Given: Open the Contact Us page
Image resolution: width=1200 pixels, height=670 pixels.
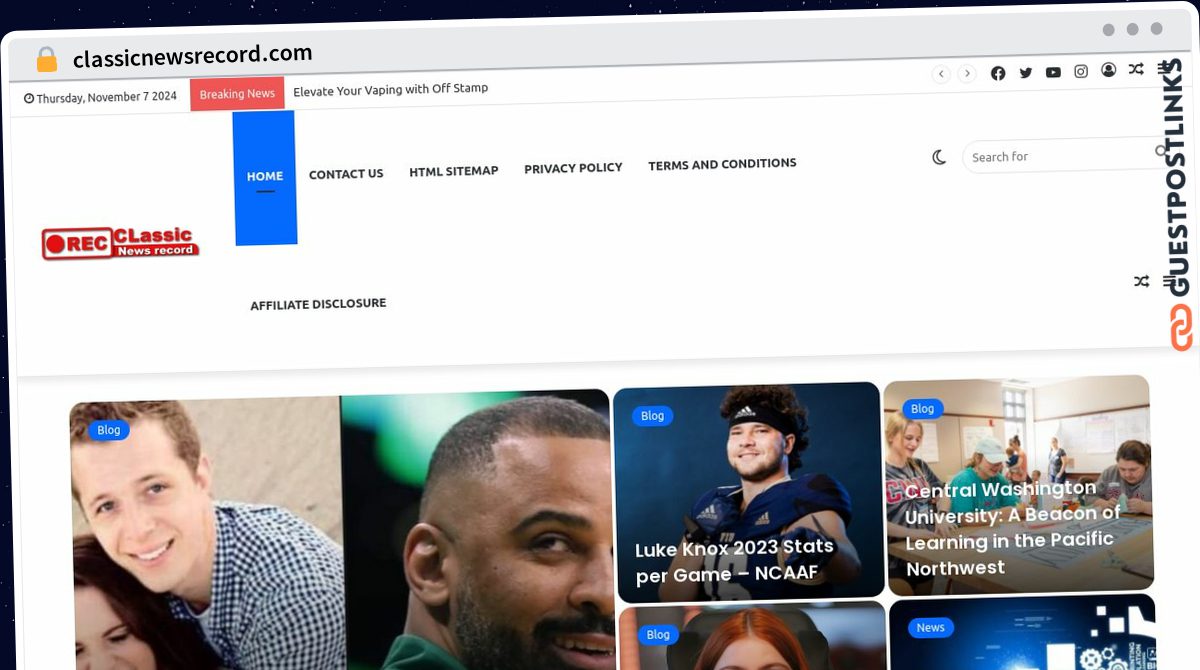Looking at the screenshot, I should pos(346,174).
